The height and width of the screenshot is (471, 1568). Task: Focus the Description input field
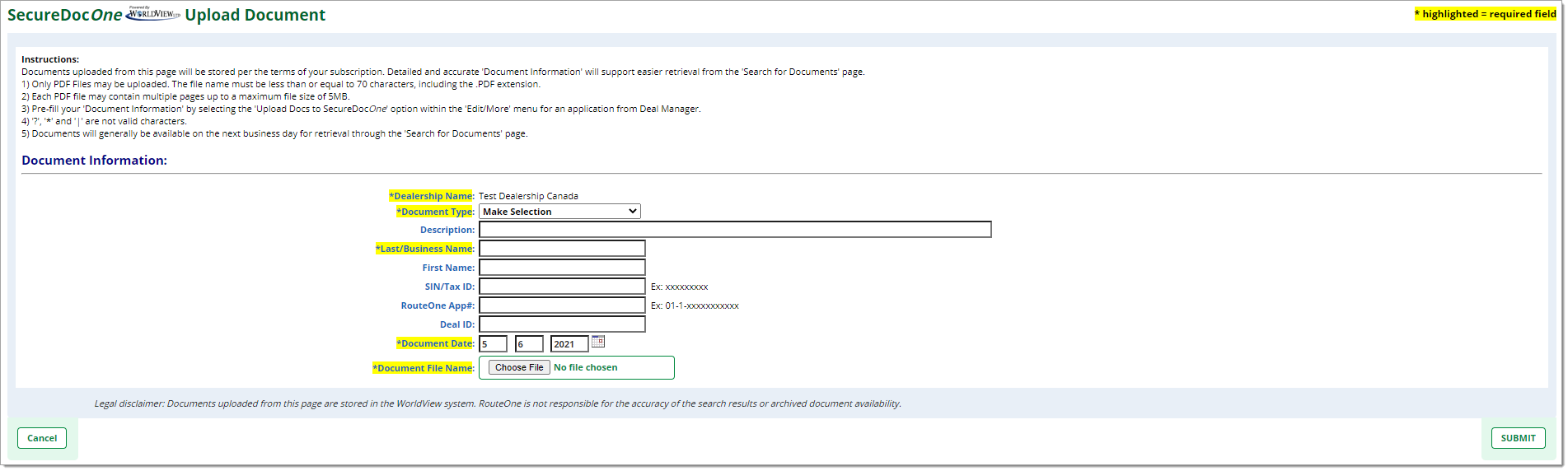pos(735,230)
